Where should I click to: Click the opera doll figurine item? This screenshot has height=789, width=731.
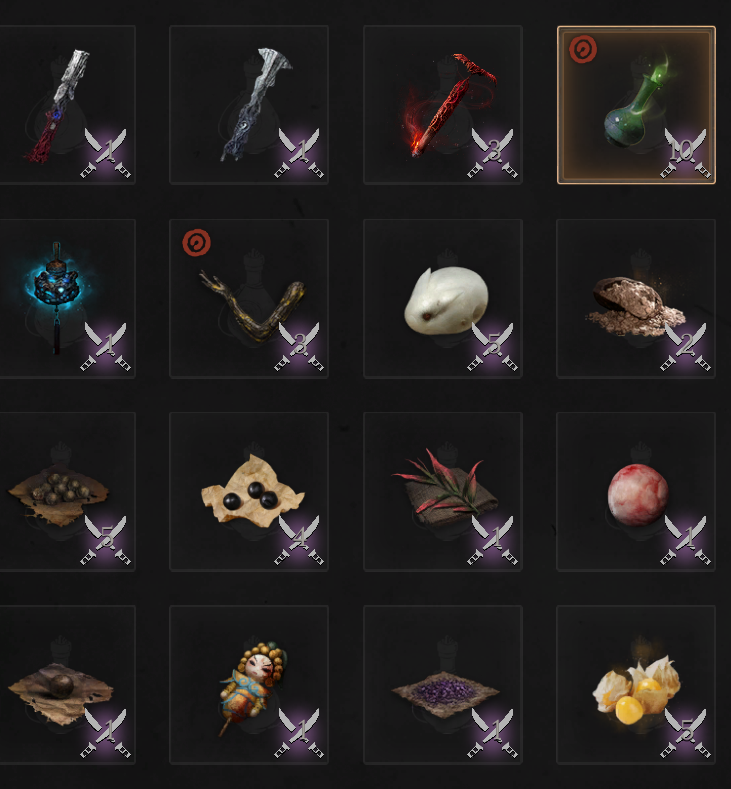(x=249, y=685)
